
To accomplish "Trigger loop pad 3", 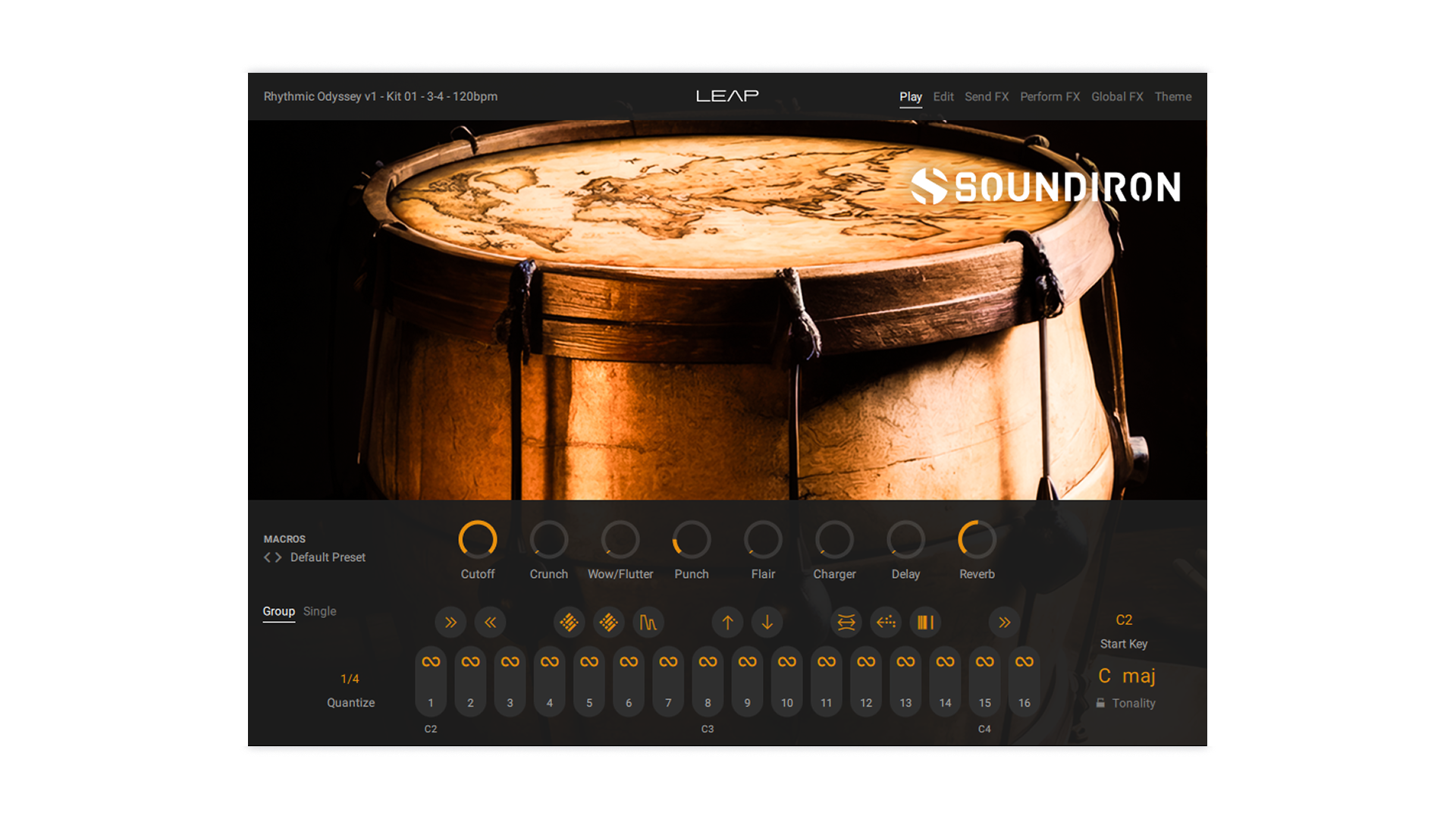I will (510, 682).
